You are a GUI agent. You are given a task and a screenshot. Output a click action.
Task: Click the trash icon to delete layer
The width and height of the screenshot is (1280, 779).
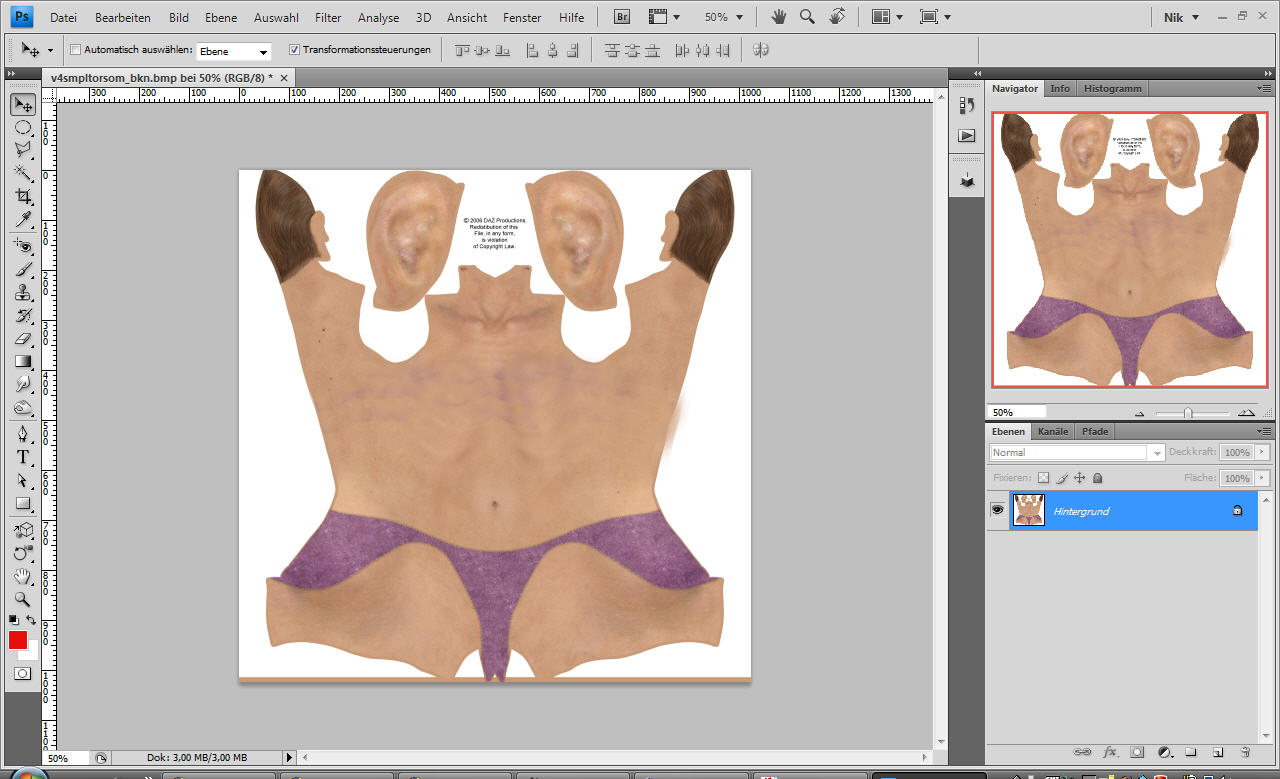click(1244, 751)
